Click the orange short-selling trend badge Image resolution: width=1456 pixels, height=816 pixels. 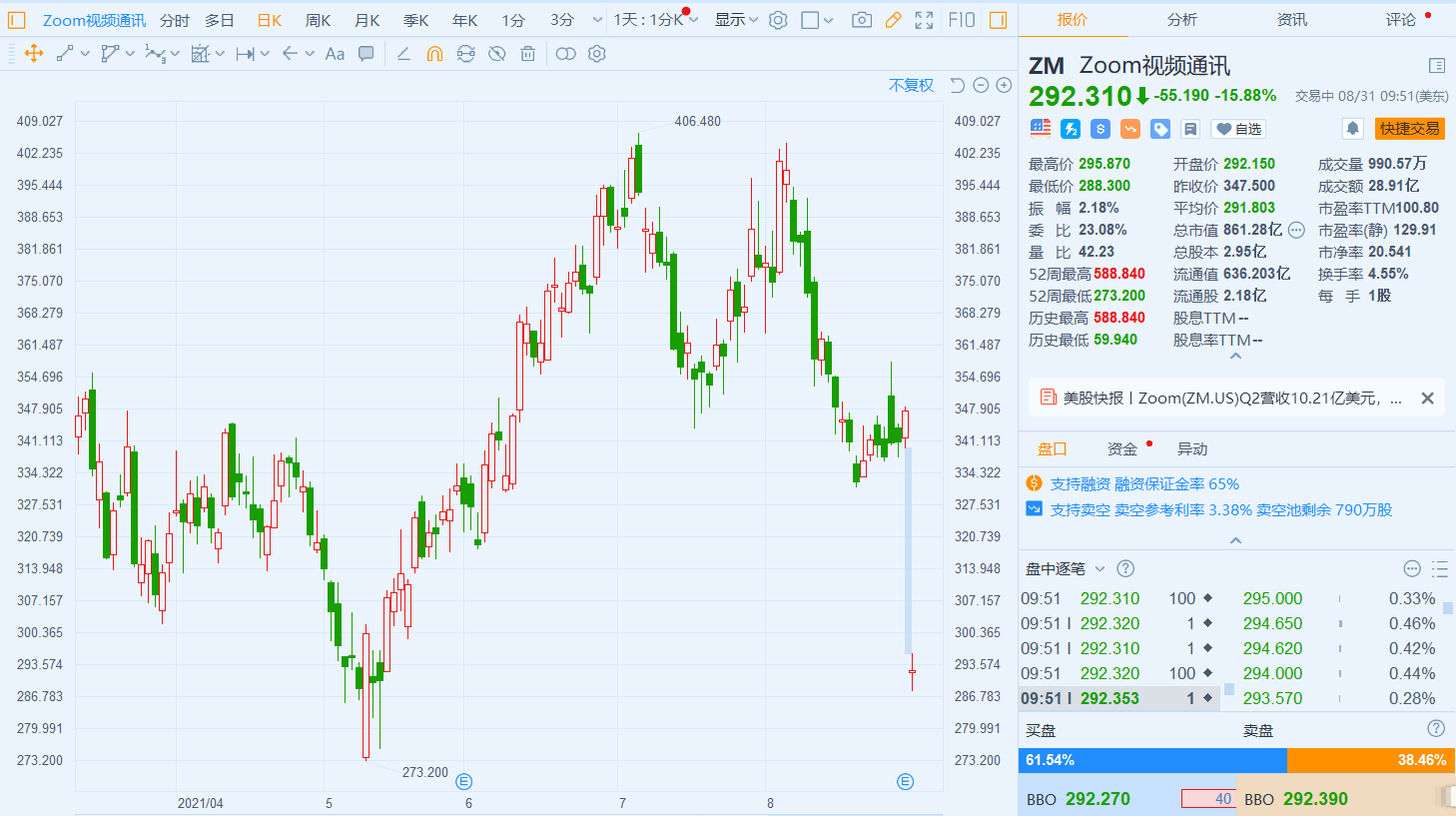1130,129
